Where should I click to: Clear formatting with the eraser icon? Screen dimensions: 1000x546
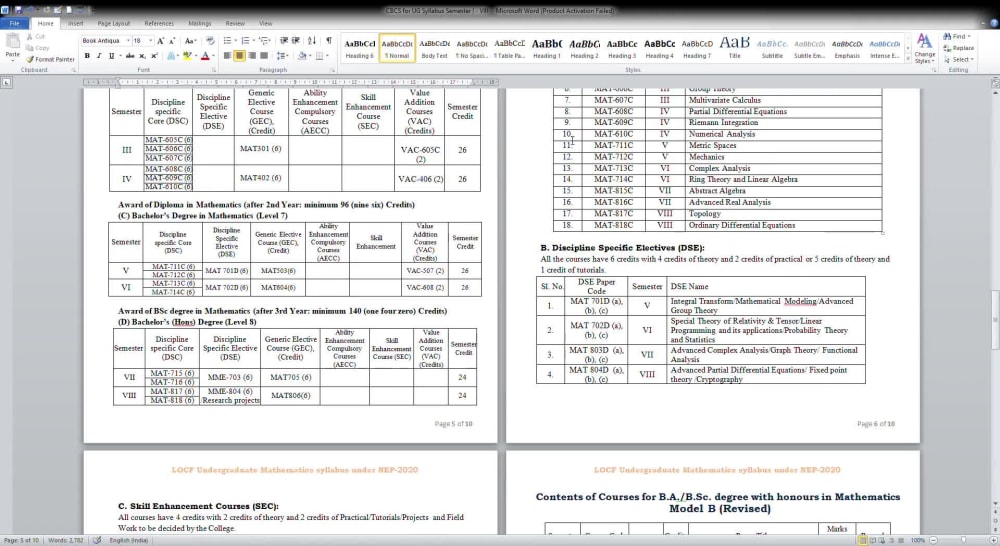(210, 41)
